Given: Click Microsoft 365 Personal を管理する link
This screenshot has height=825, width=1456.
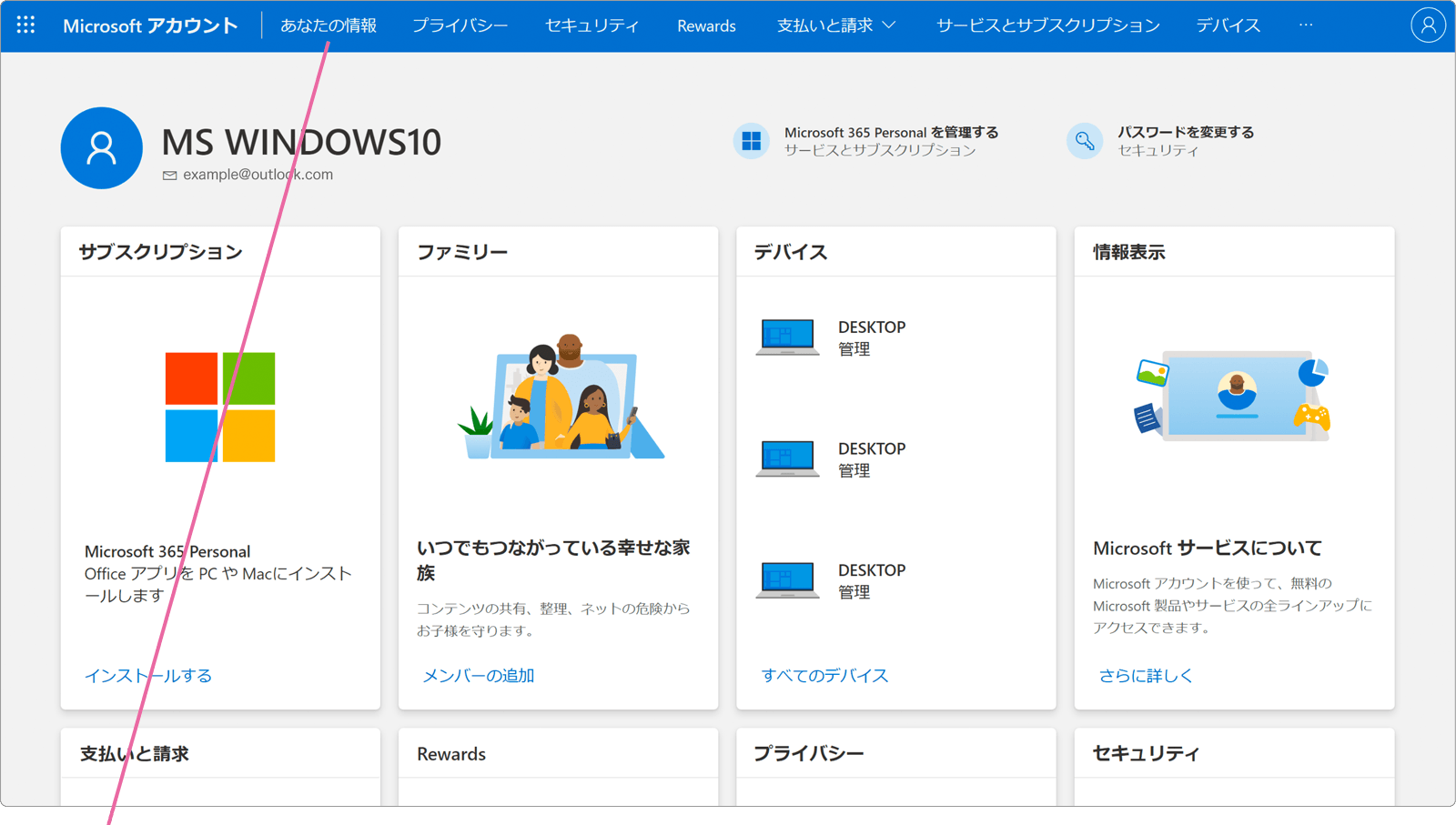Looking at the screenshot, I should point(892,133).
